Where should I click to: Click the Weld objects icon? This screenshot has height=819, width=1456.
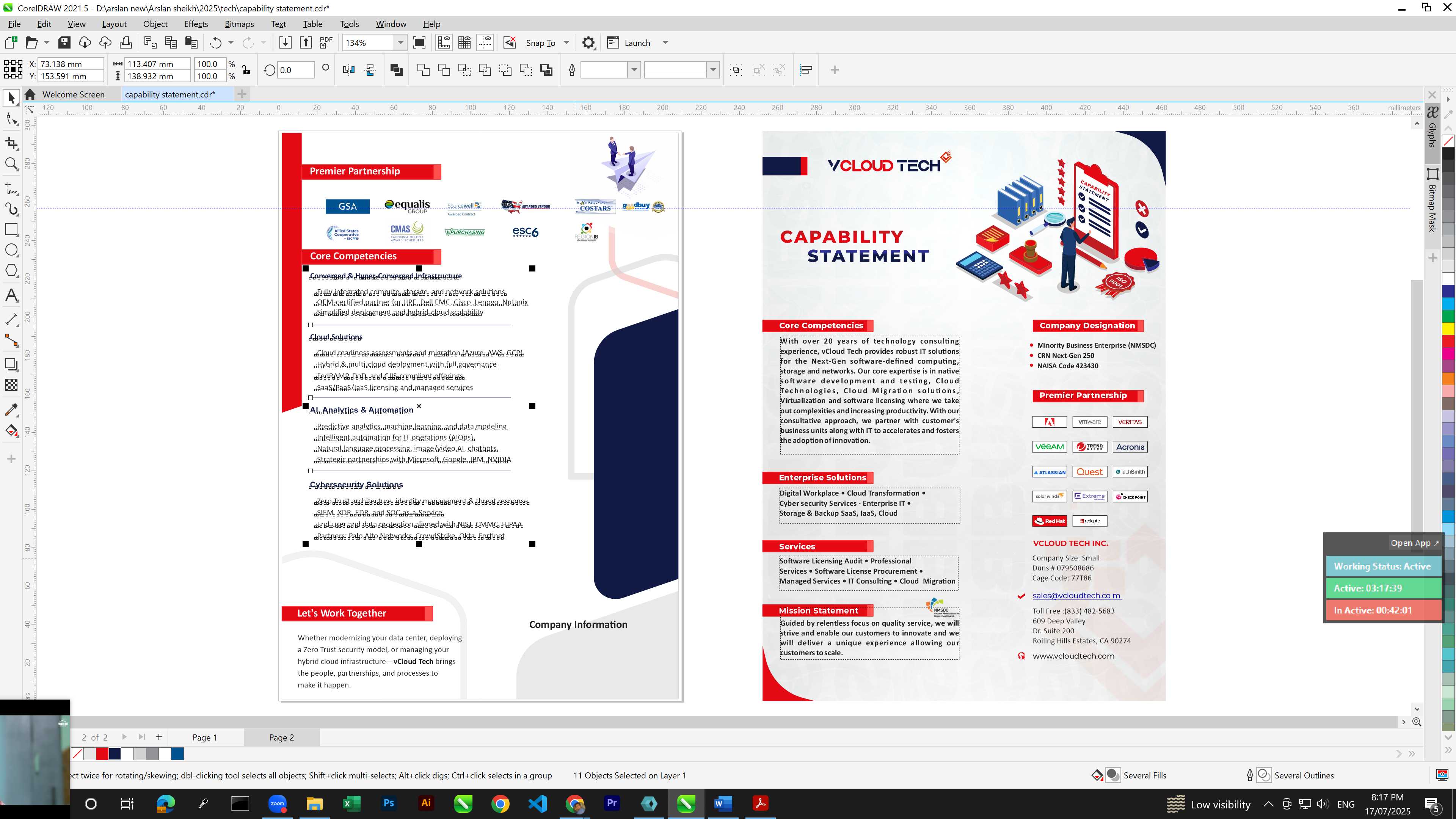point(424,70)
